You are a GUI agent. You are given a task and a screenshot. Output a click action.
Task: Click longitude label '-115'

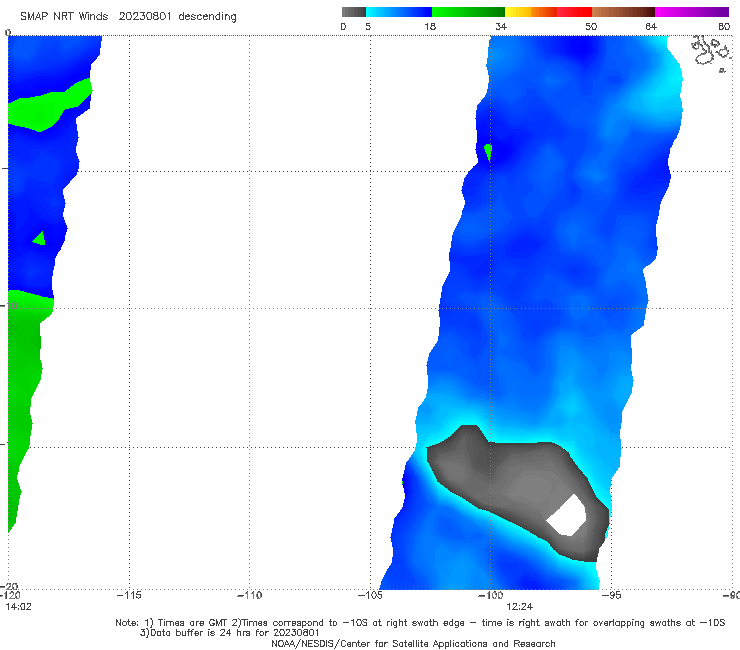pyautogui.click(x=129, y=595)
